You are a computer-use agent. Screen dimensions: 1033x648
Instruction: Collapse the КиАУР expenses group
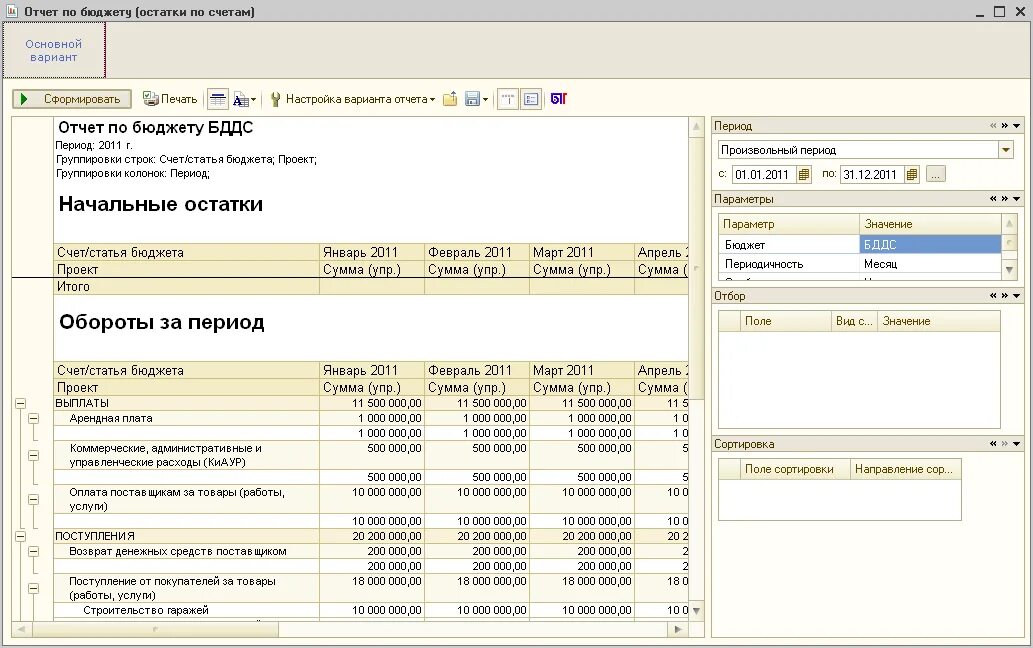pyautogui.click(x=34, y=455)
